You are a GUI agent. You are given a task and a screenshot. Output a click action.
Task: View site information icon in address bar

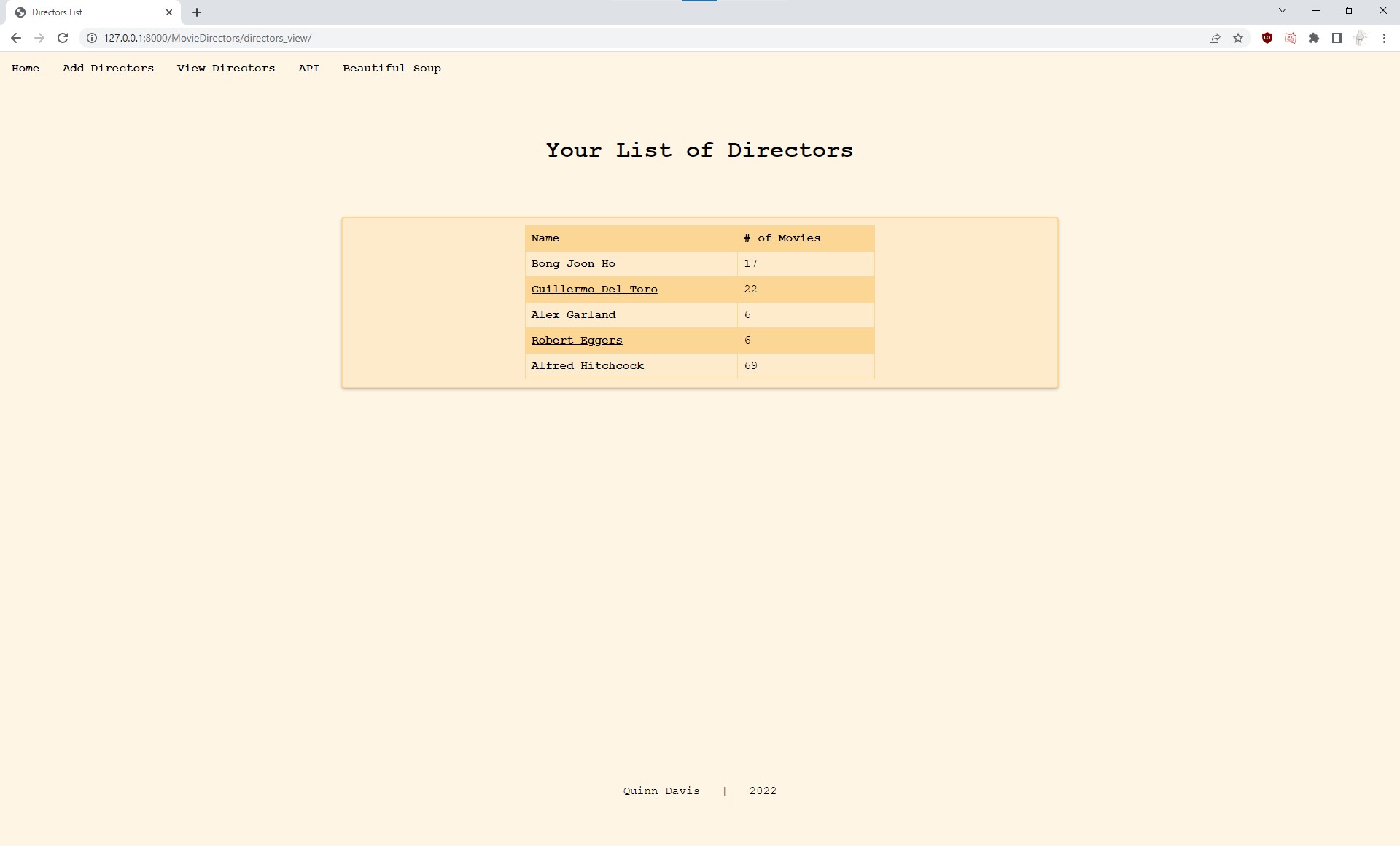pyautogui.click(x=92, y=38)
